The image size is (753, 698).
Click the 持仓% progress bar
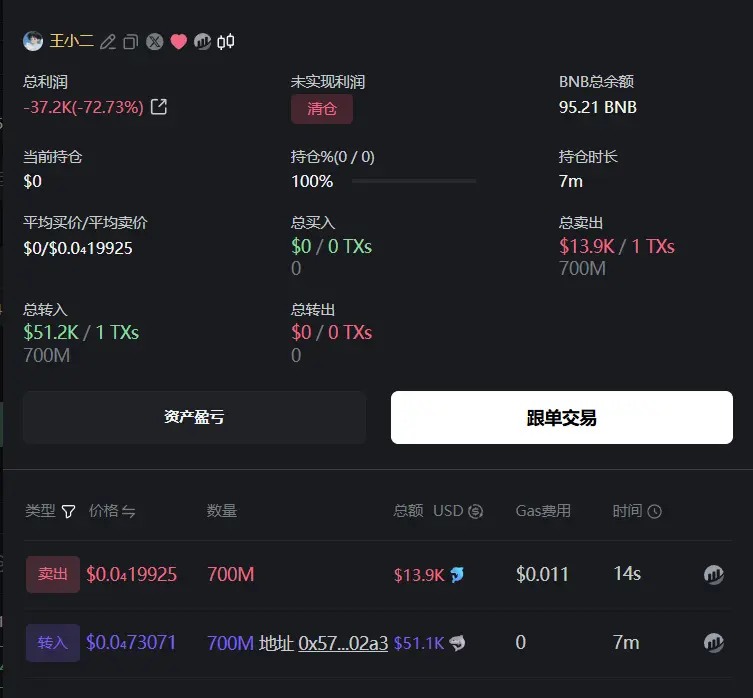(x=414, y=181)
